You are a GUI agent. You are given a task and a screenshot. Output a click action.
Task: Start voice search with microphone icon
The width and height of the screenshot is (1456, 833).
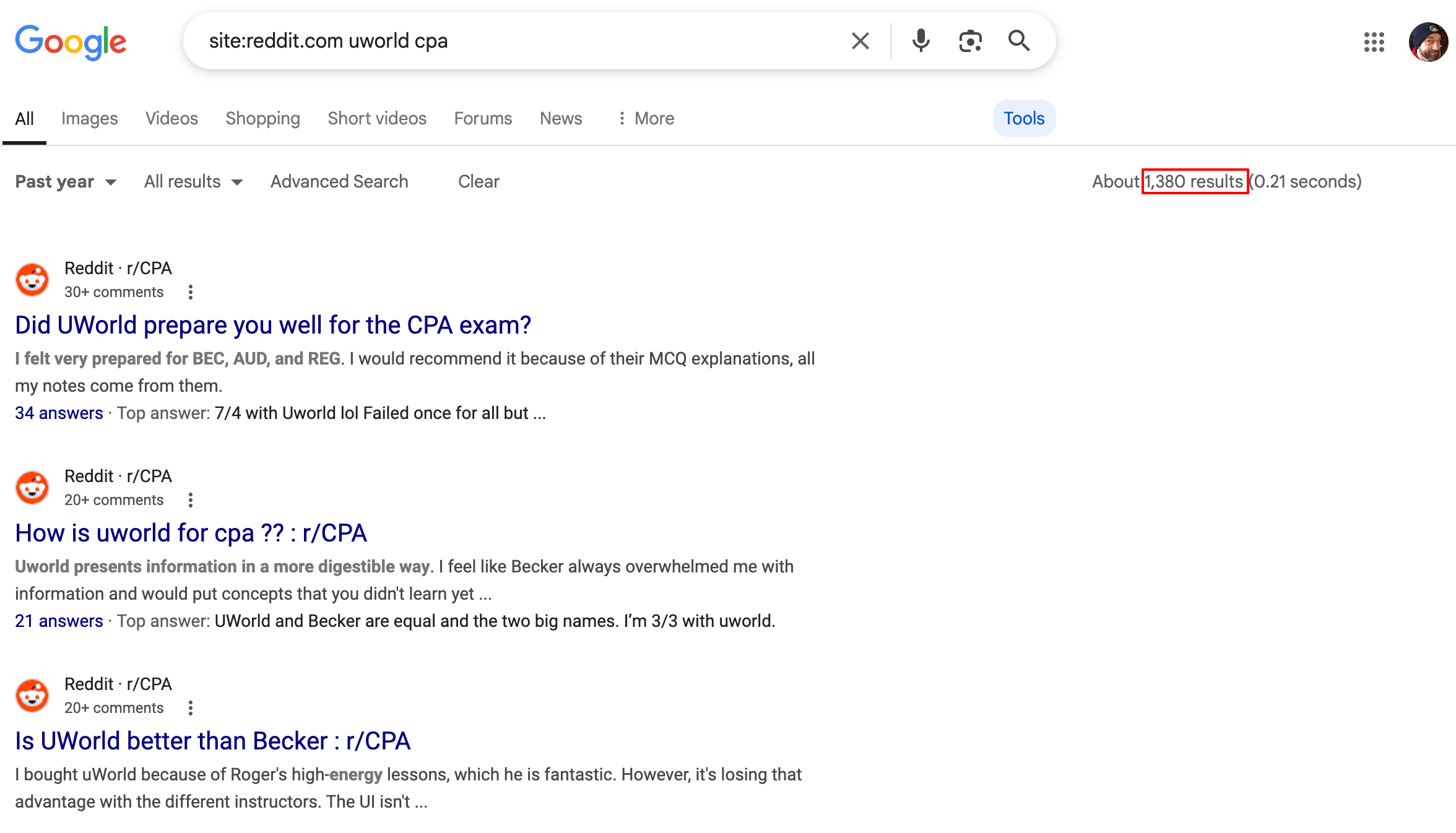[x=921, y=41]
